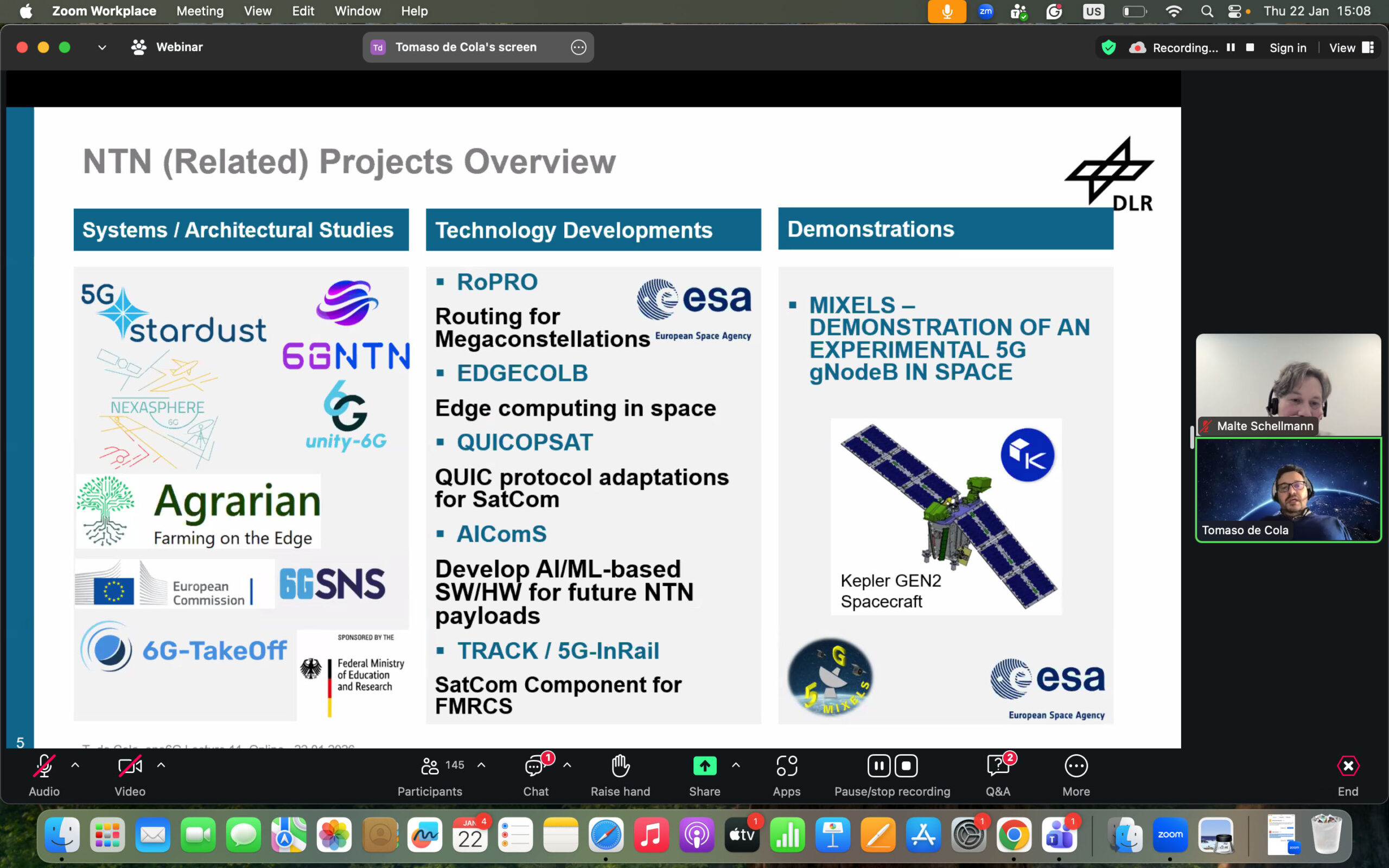The height and width of the screenshot is (868, 1389).
Task: Select Malte Schellmann's video thumbnail
Action: click(1288, 385)
